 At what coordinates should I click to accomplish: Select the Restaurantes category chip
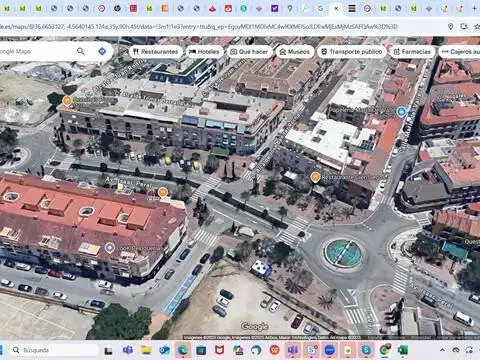tap(156, 52)
